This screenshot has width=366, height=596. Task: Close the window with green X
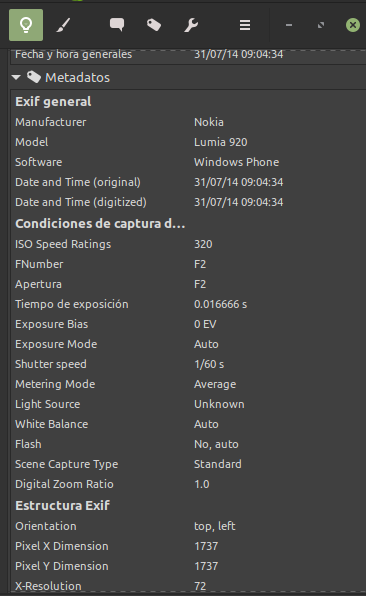(x=353, y=25)
